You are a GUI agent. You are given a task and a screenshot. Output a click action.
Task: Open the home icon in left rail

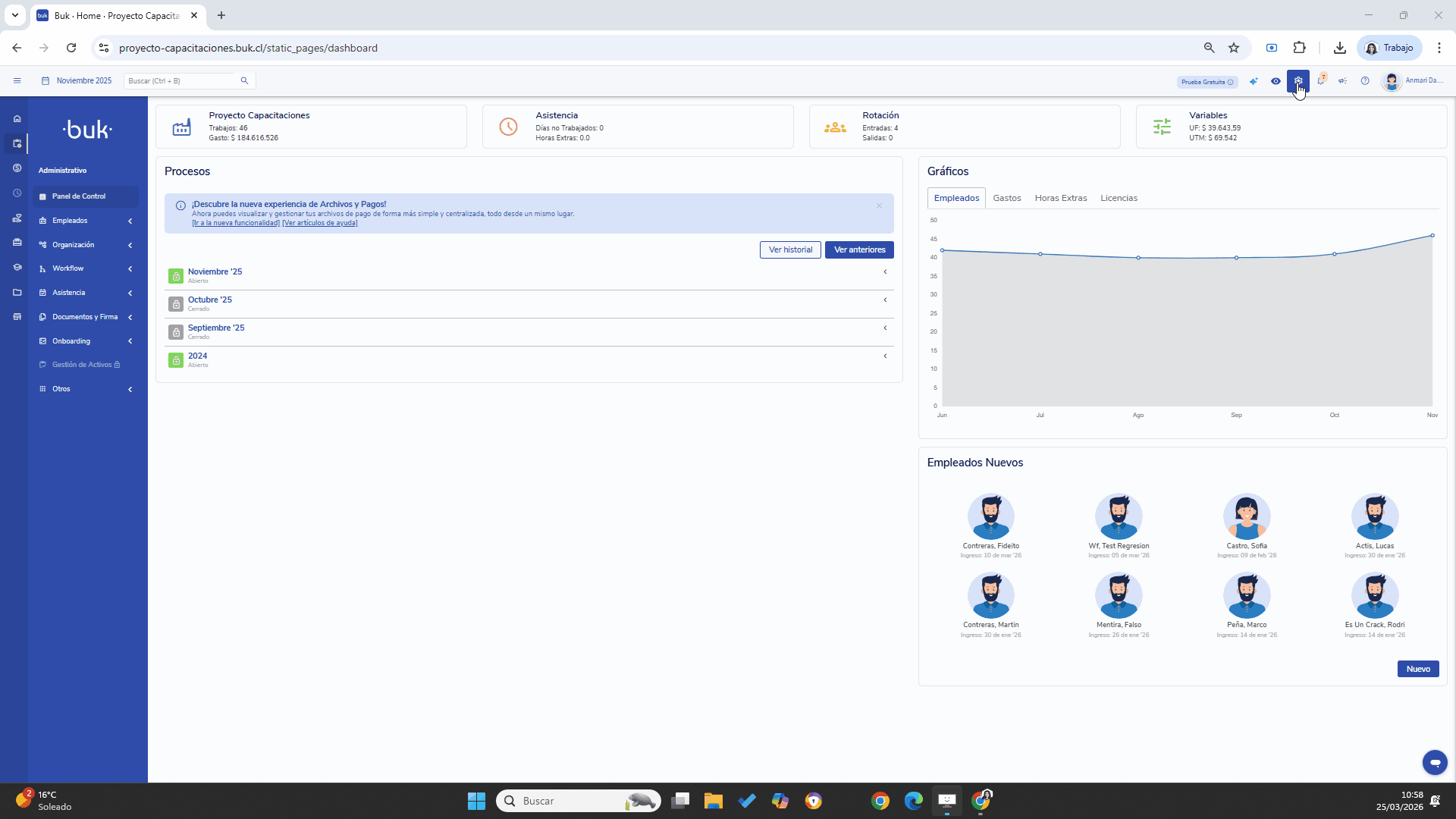click(x=17, y=119)
